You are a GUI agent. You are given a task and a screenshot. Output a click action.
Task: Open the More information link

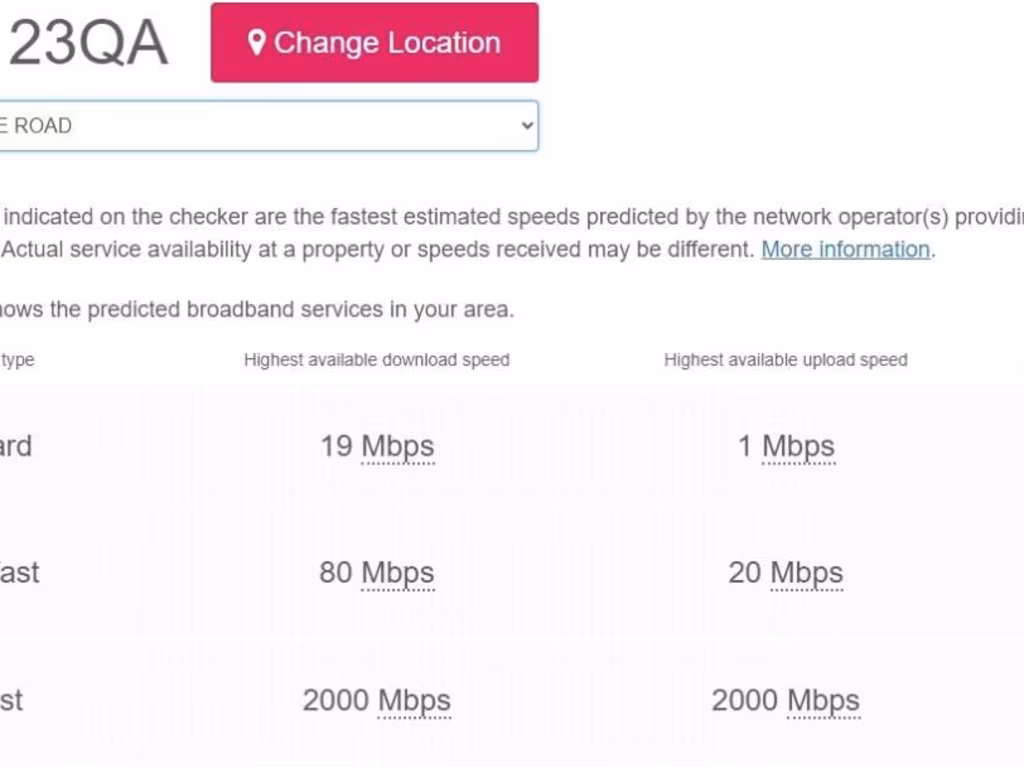(845, 249)
